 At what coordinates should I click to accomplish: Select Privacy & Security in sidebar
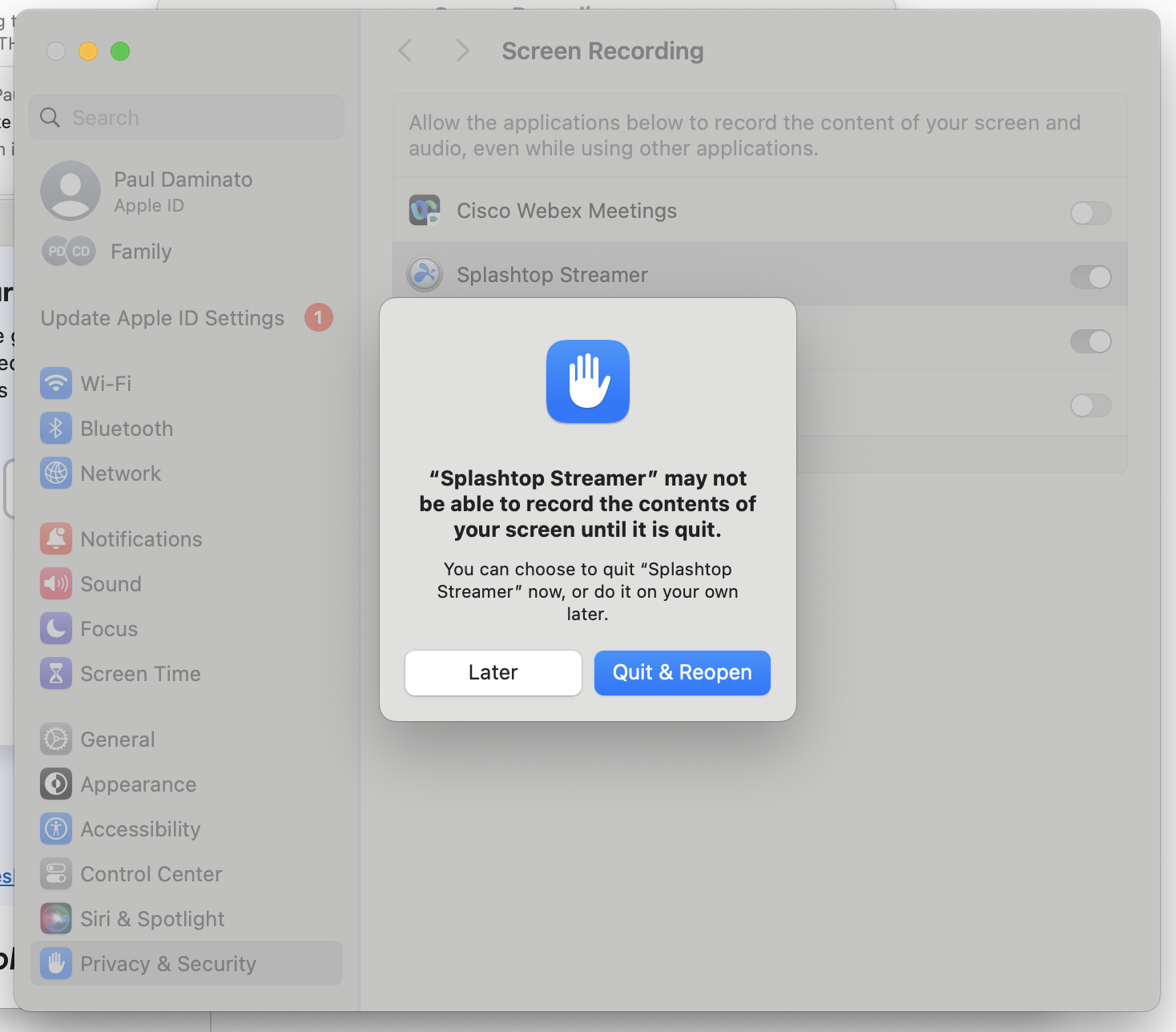(187, 963)
